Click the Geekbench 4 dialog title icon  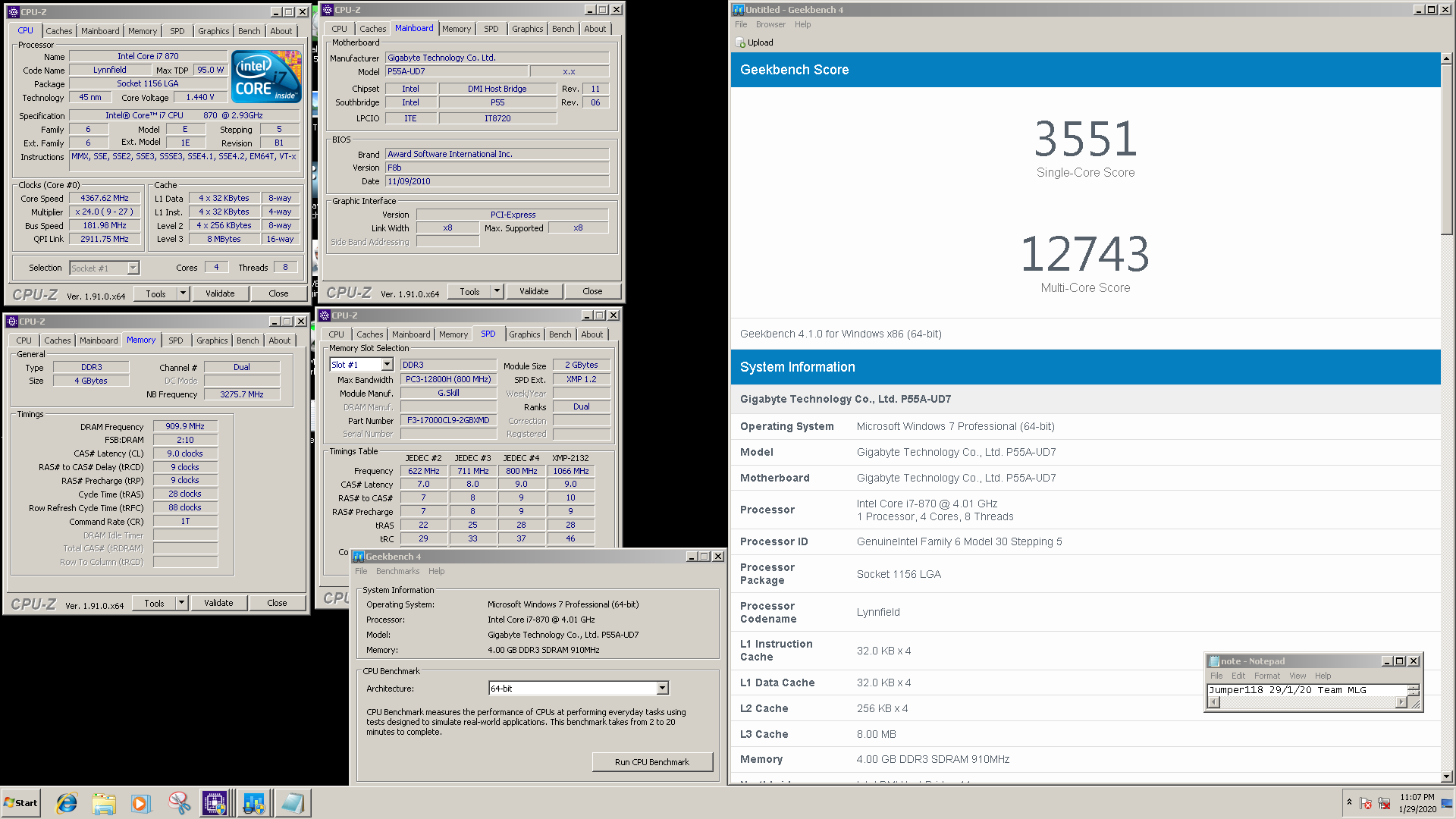pos(359,557)
